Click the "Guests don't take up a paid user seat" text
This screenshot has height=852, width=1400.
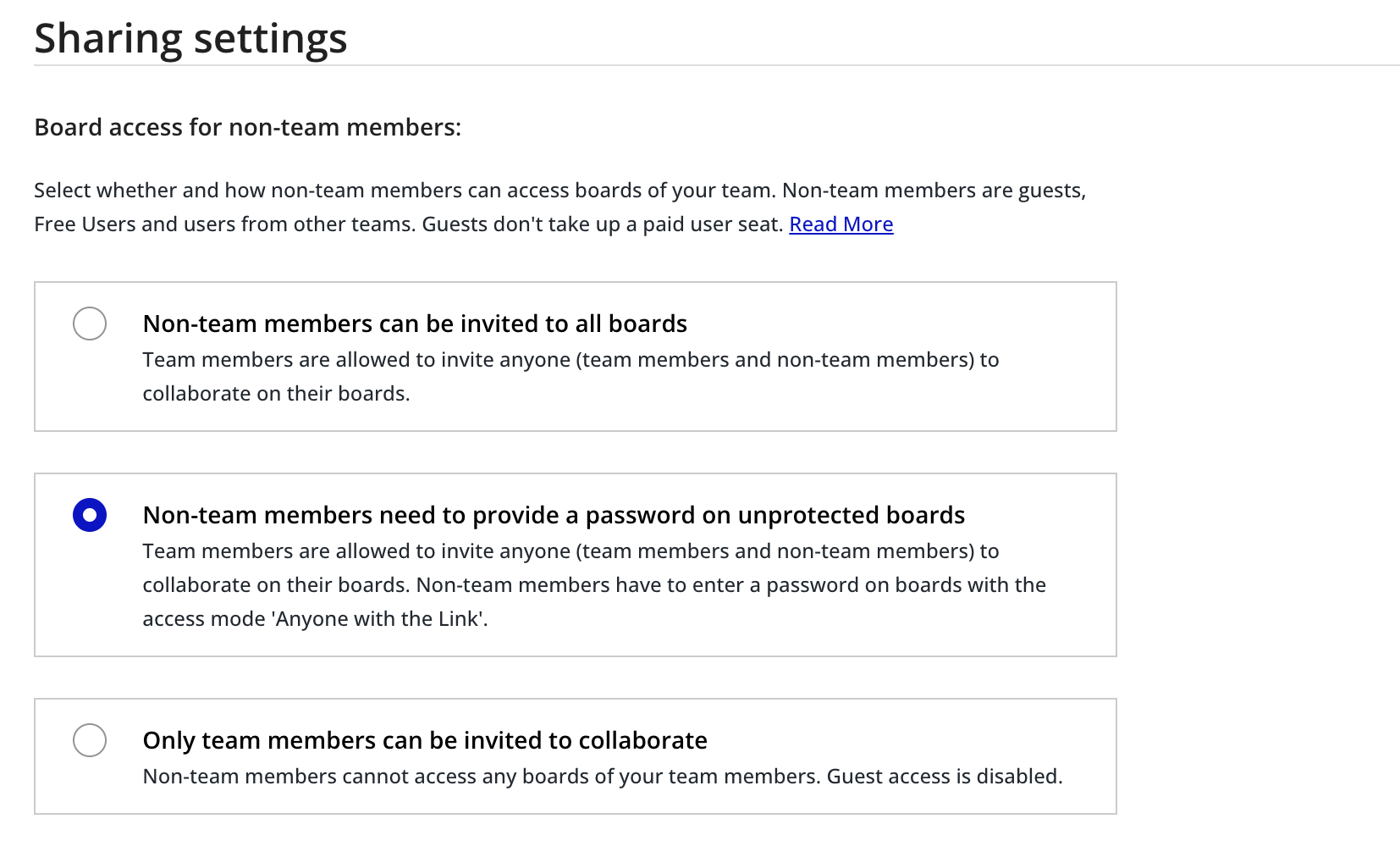(x=603, y=224)
